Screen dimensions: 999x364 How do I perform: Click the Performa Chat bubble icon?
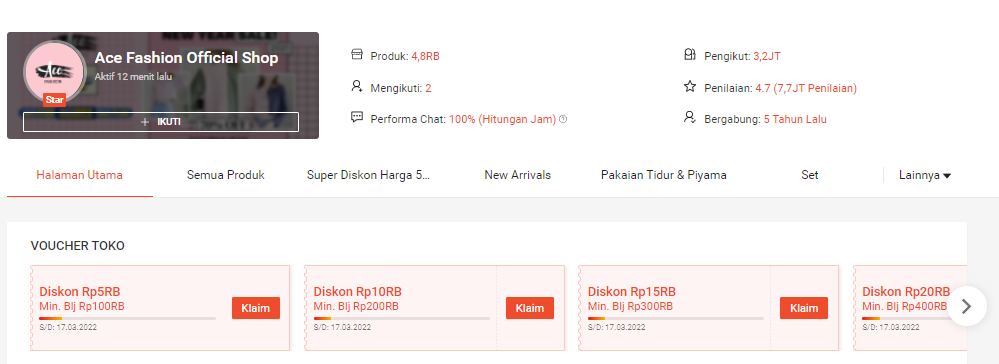(357, 118)
